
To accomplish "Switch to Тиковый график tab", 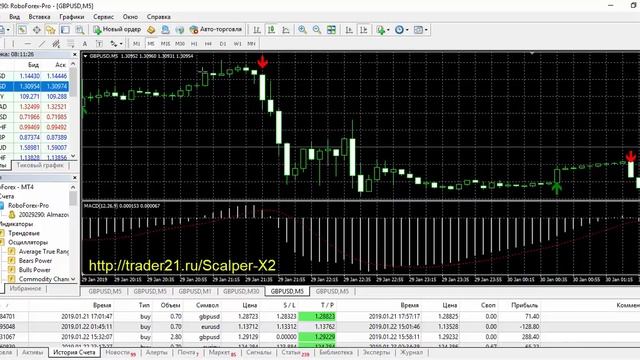I will point(40,165).
